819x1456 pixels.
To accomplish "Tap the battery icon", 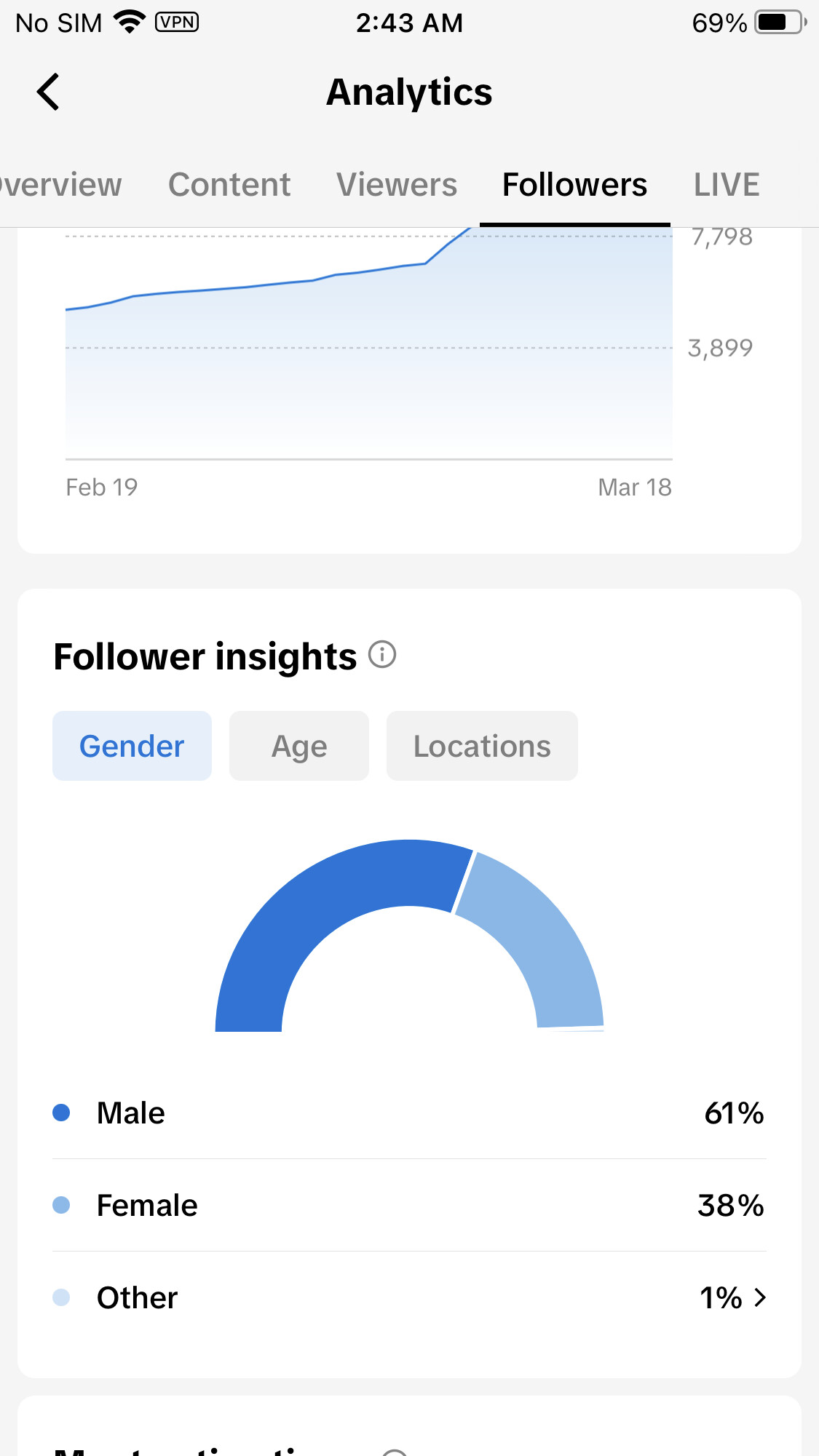I will click(780, 23).
